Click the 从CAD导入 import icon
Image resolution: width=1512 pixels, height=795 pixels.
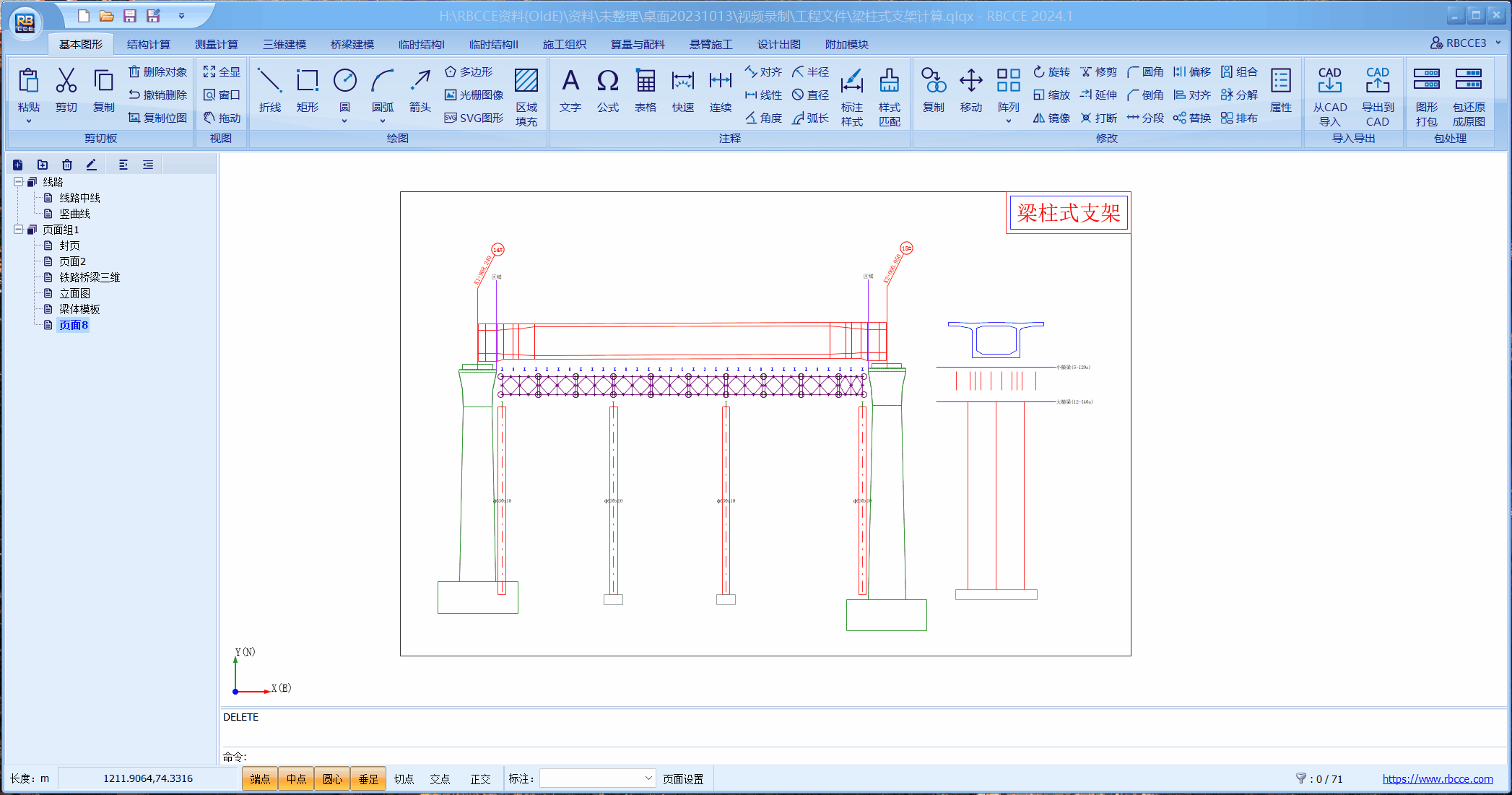[1329, 97]
